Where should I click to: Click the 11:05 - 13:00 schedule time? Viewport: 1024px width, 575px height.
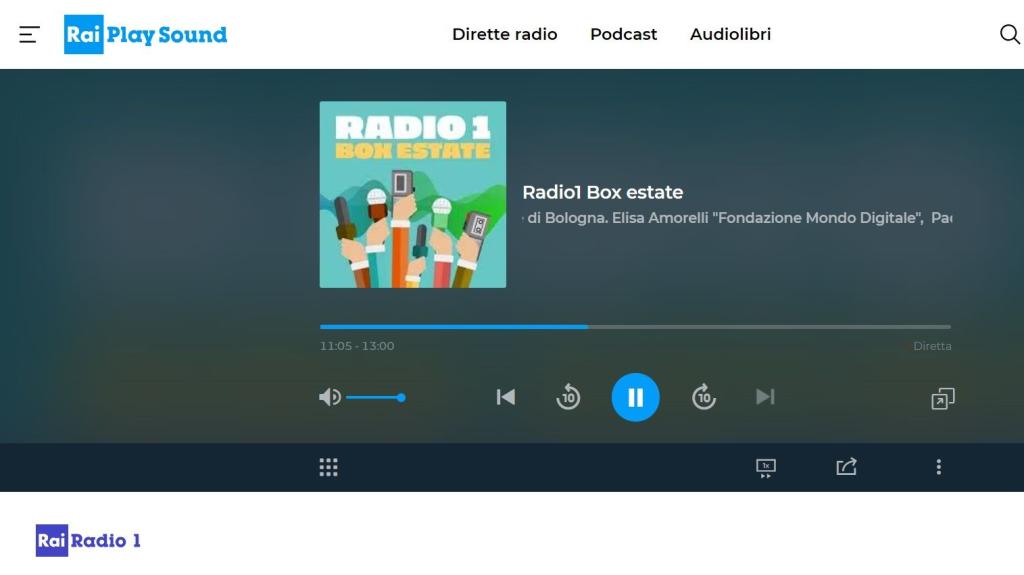pyautogui.click(x=357, y=346)
